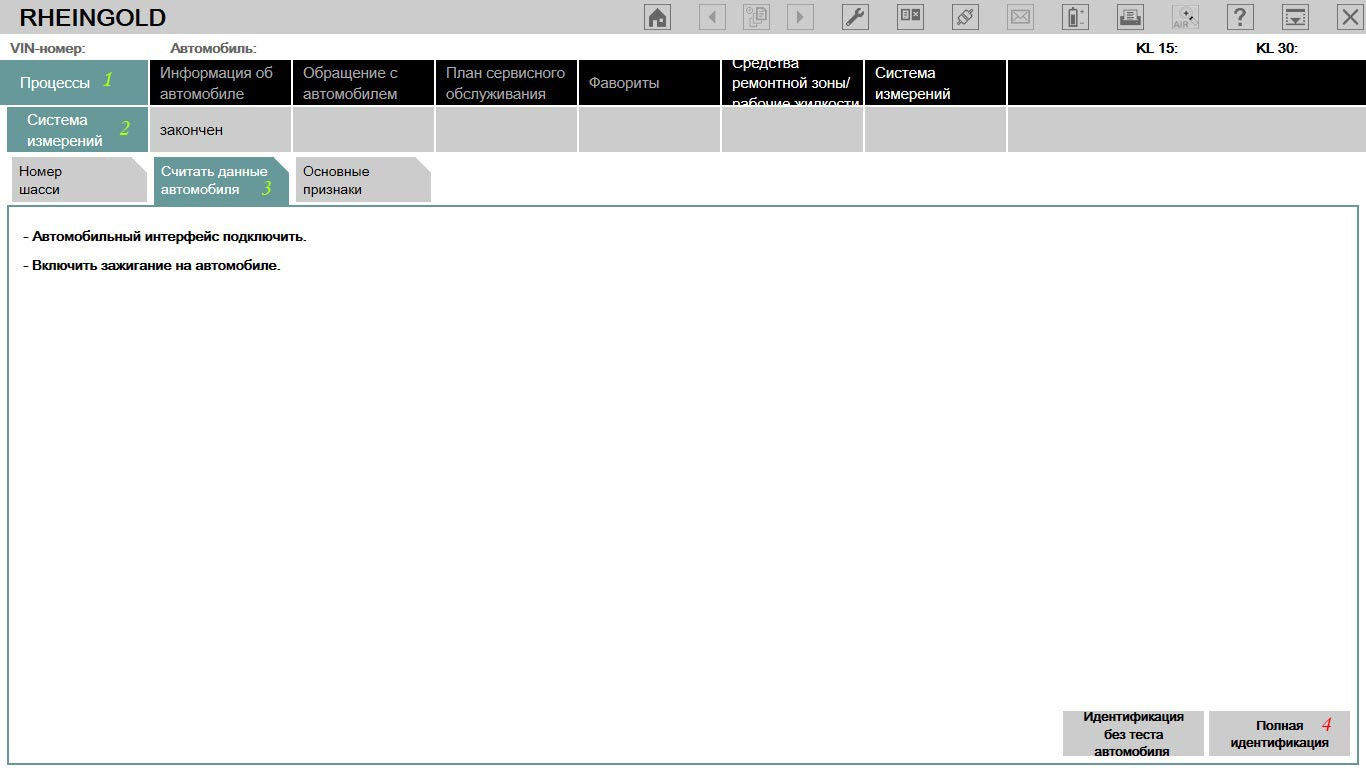Click the KL 30 status label
1366x768 pixels.
point(1277,48)
